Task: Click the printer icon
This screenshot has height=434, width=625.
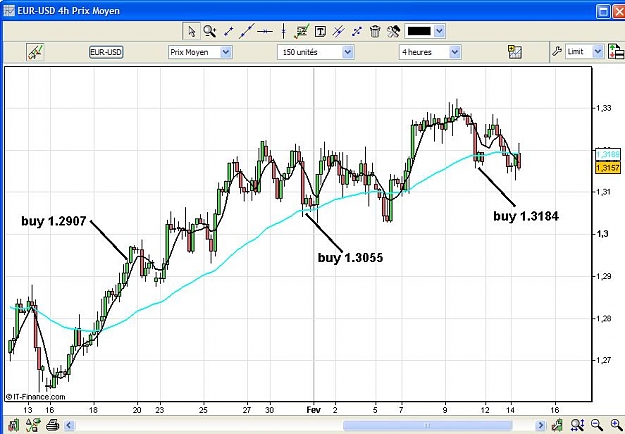Action: (52, 425)
